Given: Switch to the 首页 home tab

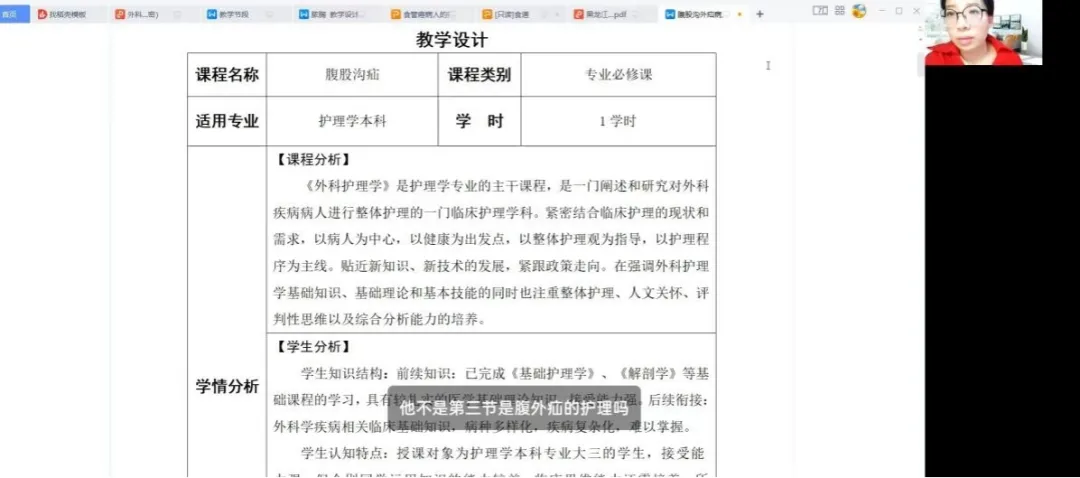Looking at the screenshot, I should coord(10,14).
